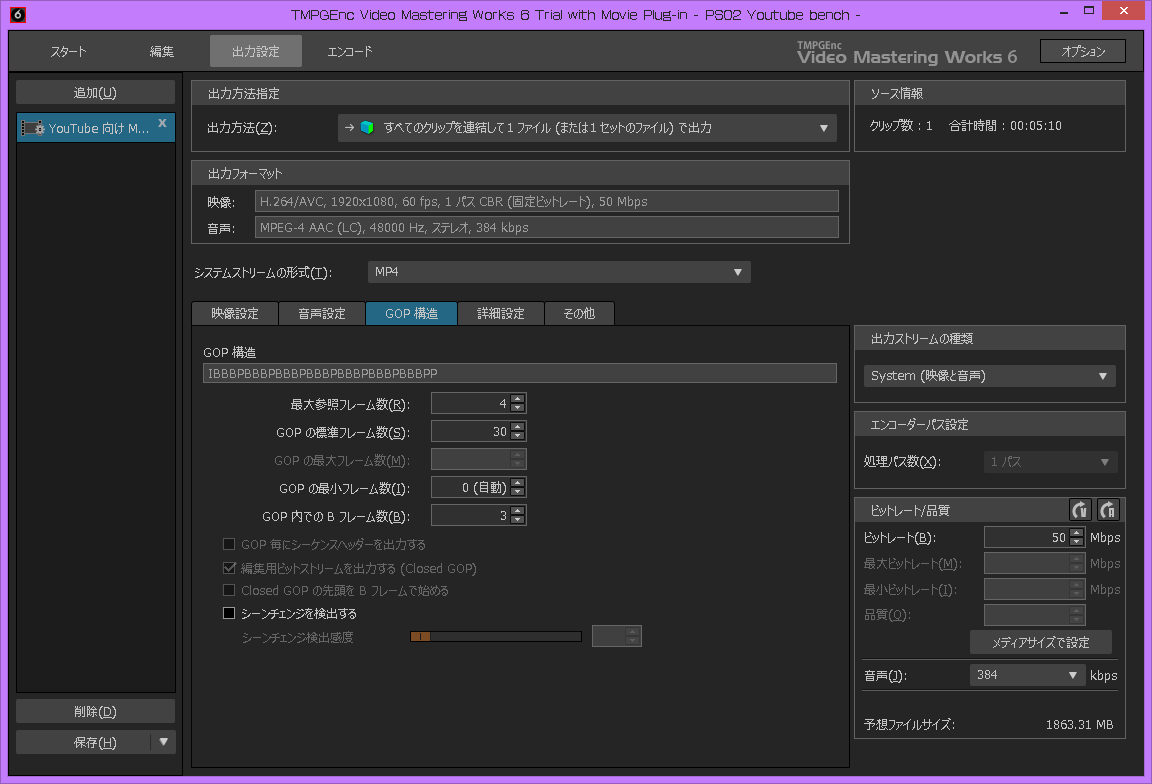This screenshot has height=784, width=1152.
Task: Expand the arrow next to 保存(H)
Action: 163,742
